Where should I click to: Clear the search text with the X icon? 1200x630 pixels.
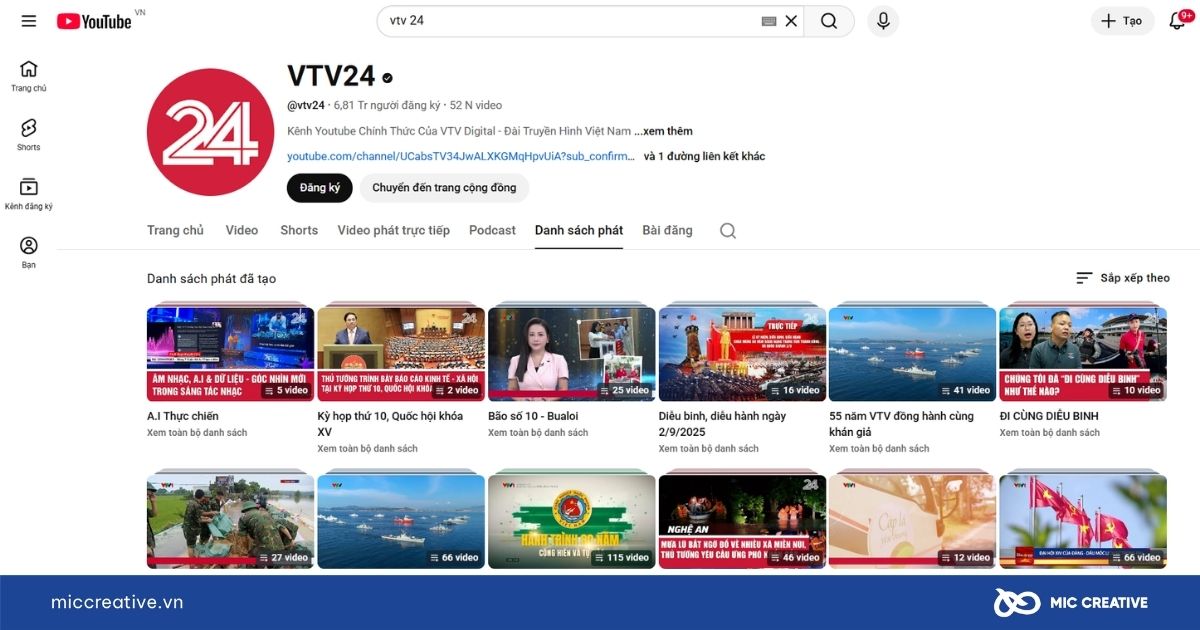tap(791, 21)
